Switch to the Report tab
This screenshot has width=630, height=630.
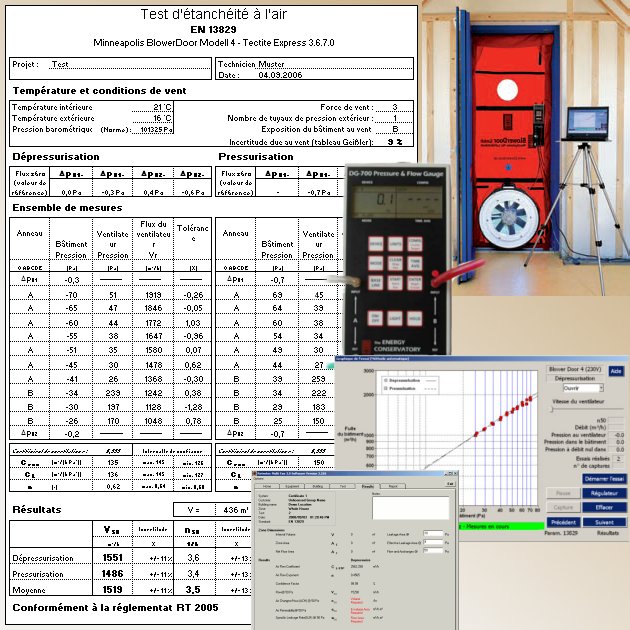393,486
